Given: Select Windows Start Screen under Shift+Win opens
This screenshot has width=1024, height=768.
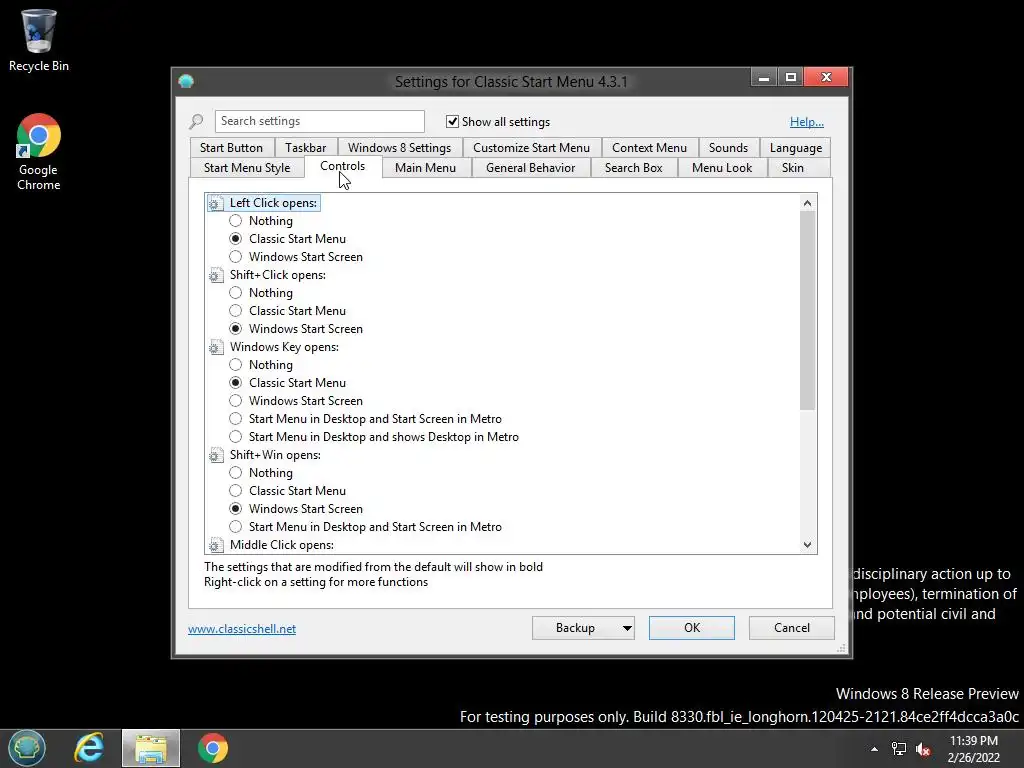Looking at the screenshot, I should pos(236,509).
